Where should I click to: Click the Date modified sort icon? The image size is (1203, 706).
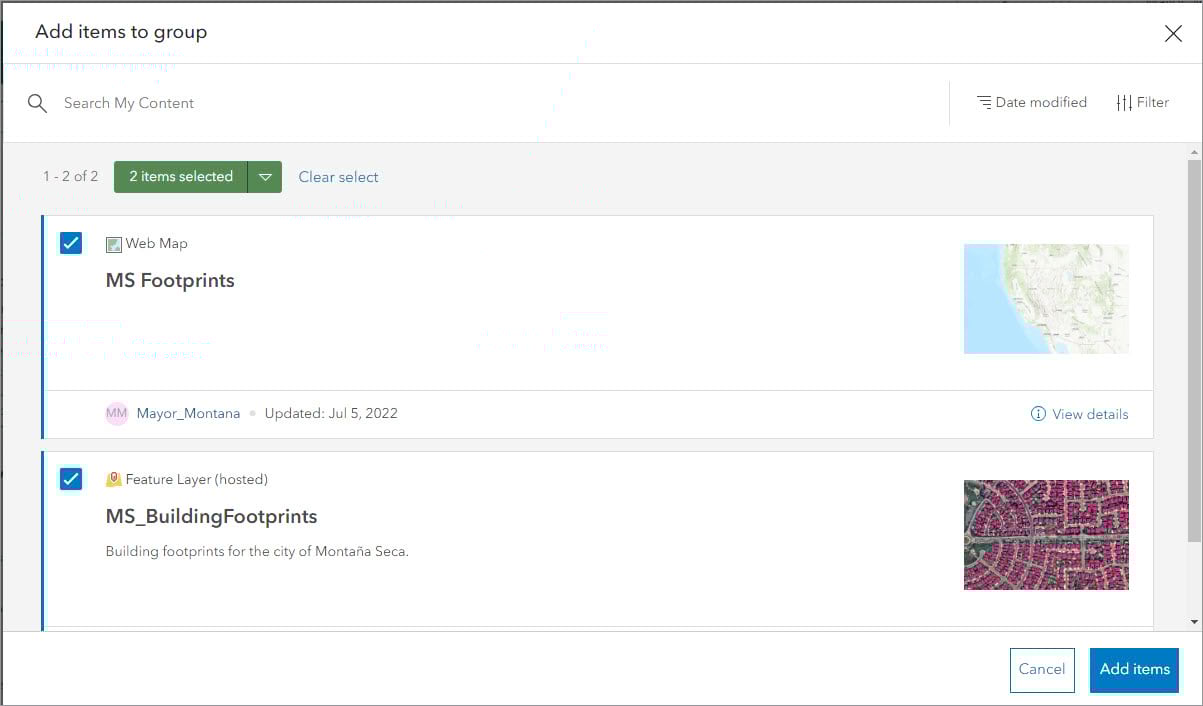click(x=984, y=102)
